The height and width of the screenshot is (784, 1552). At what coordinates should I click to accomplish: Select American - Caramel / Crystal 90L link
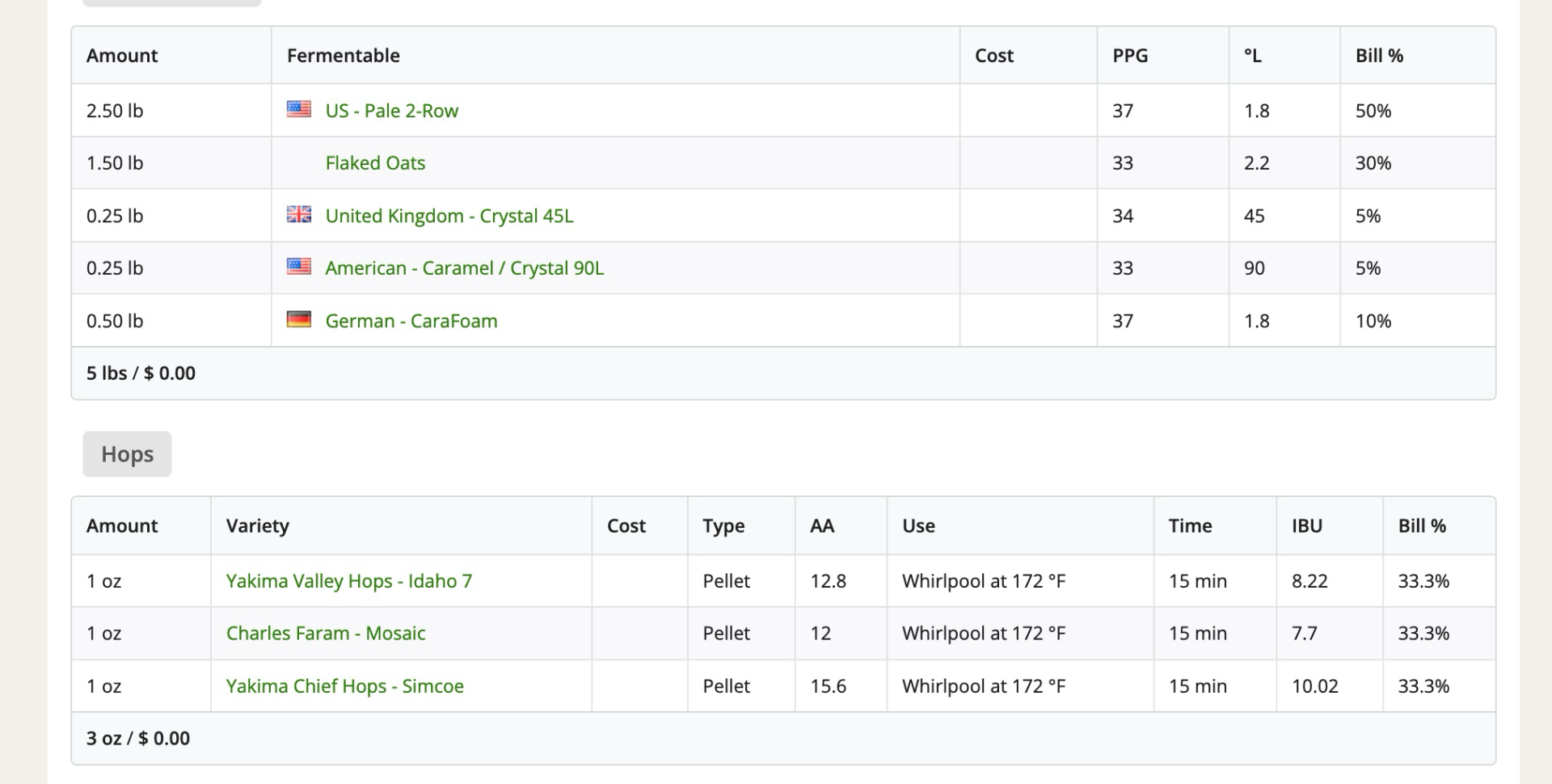point(464,268)
